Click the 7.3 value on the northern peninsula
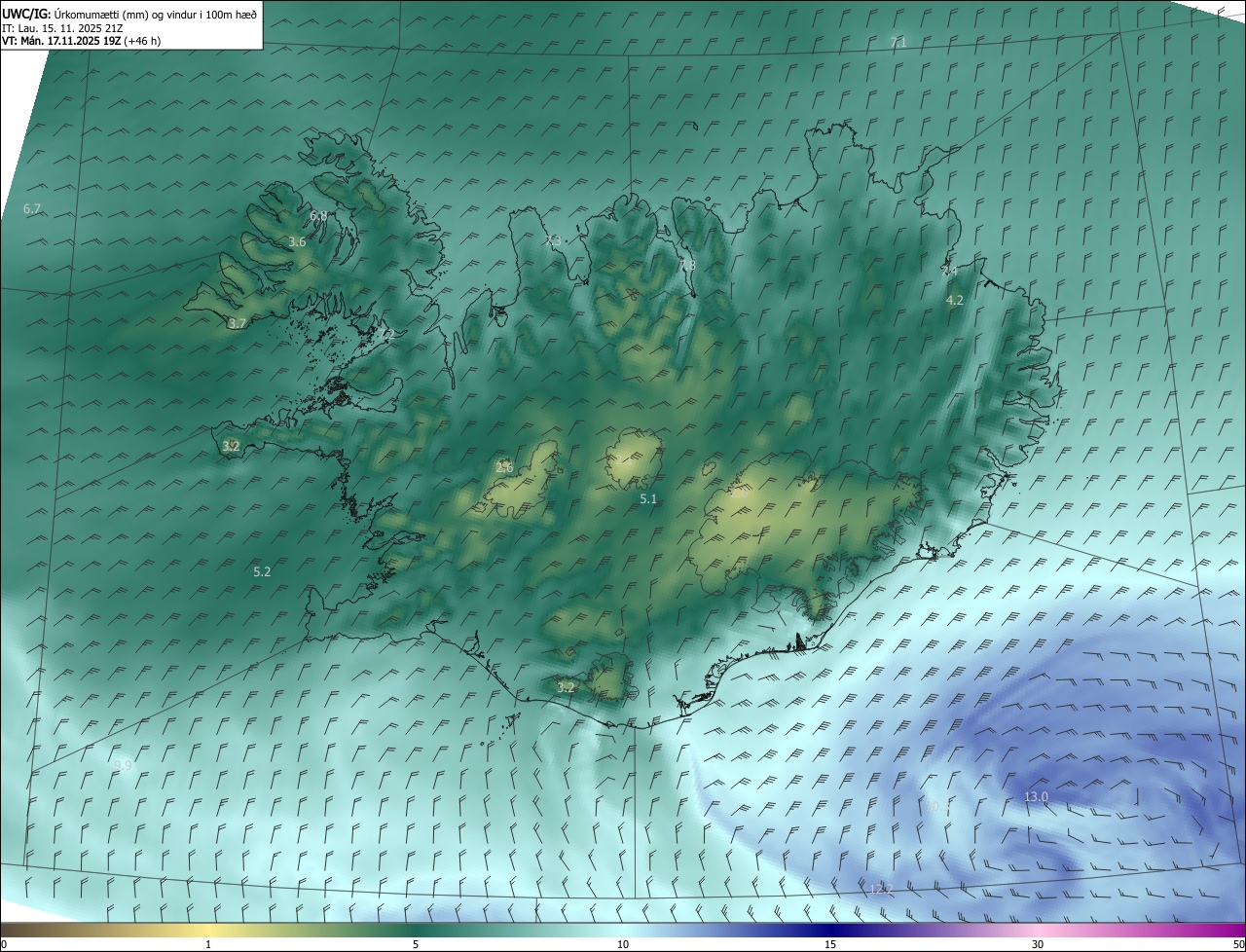This screenshot has height=952, width=1246. coord(552,240)
